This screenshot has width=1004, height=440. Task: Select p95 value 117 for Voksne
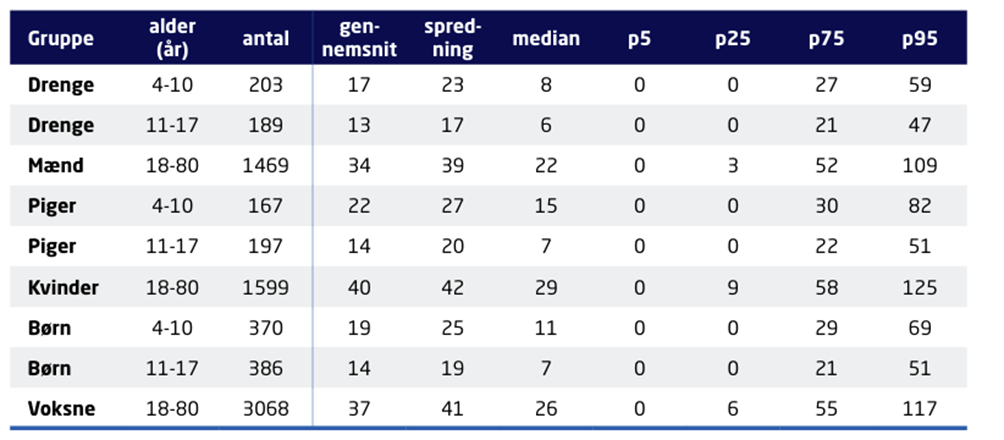[919, 409]
